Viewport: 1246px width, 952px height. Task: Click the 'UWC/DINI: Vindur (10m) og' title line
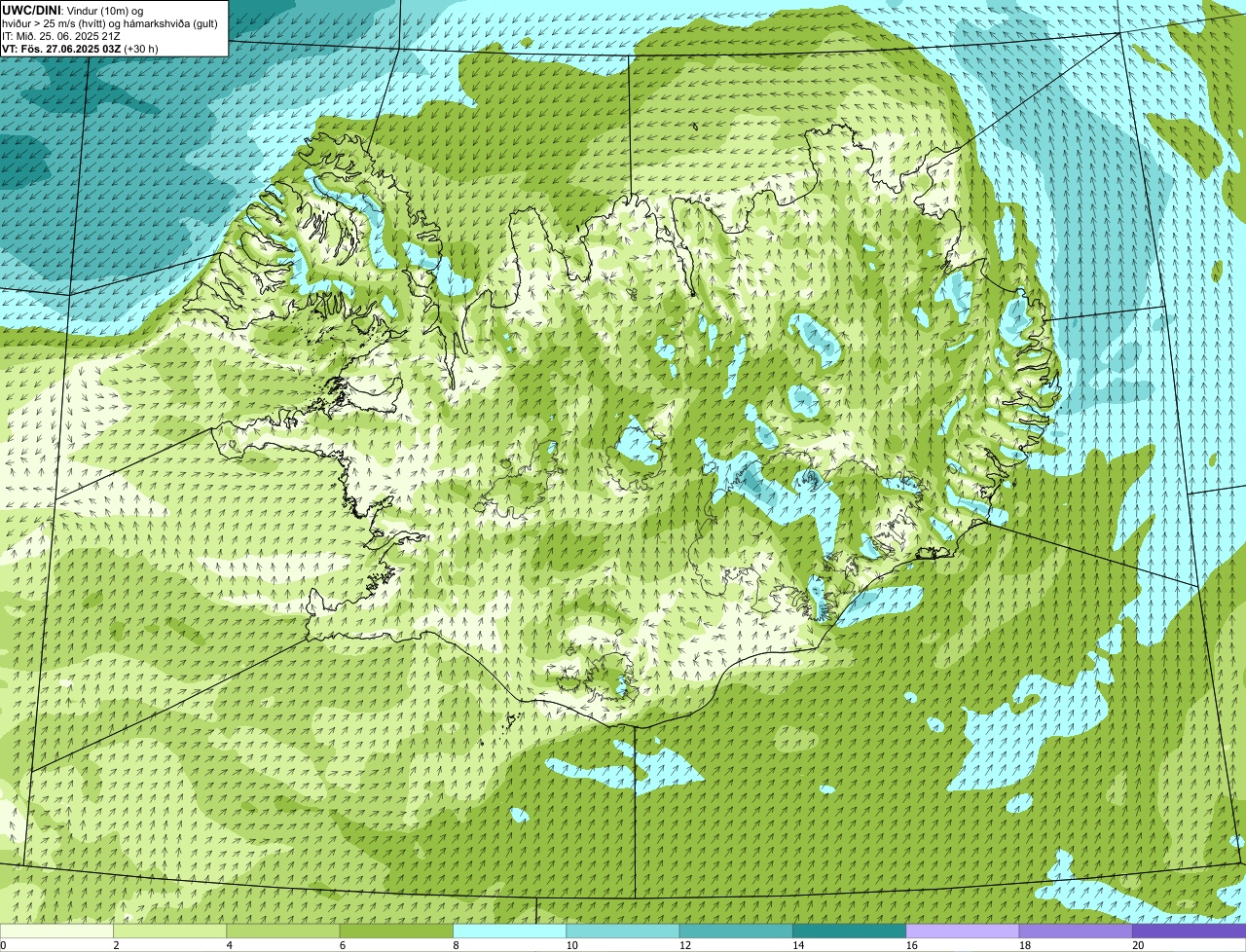point(73,10)
